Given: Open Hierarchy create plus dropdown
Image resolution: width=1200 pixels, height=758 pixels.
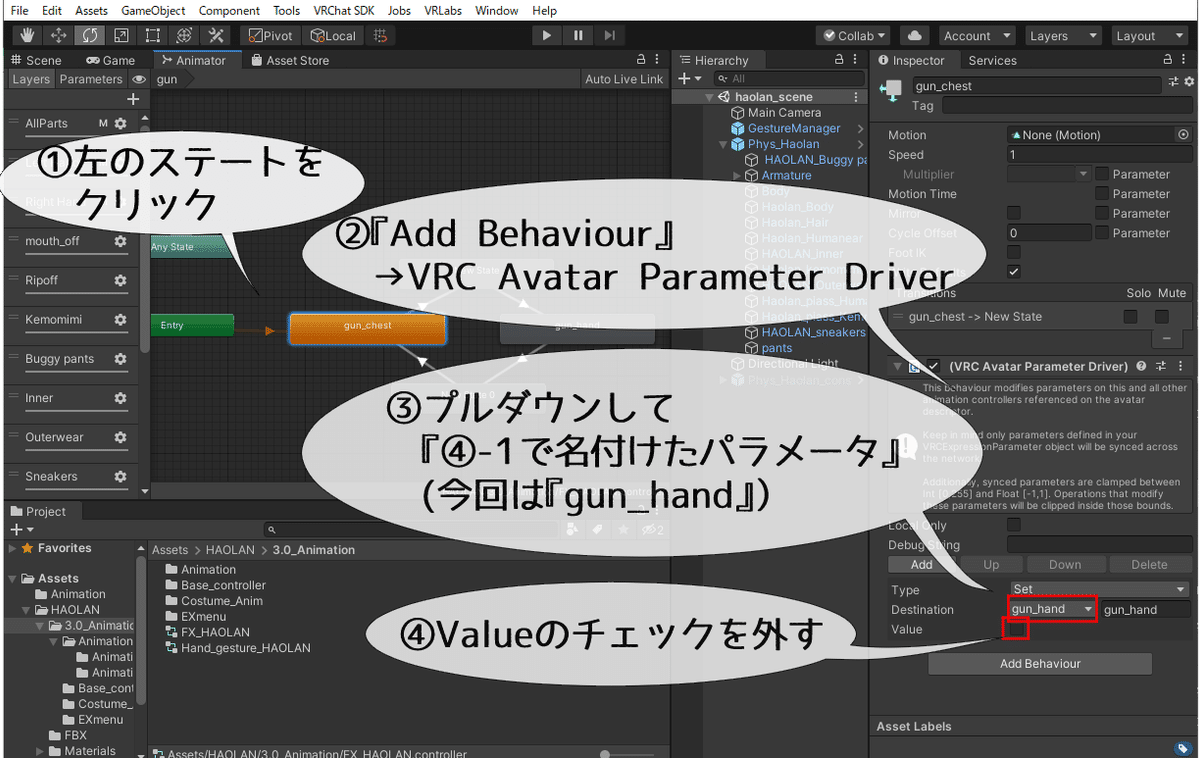Looking at the screenshot, I should click(690, 78).
